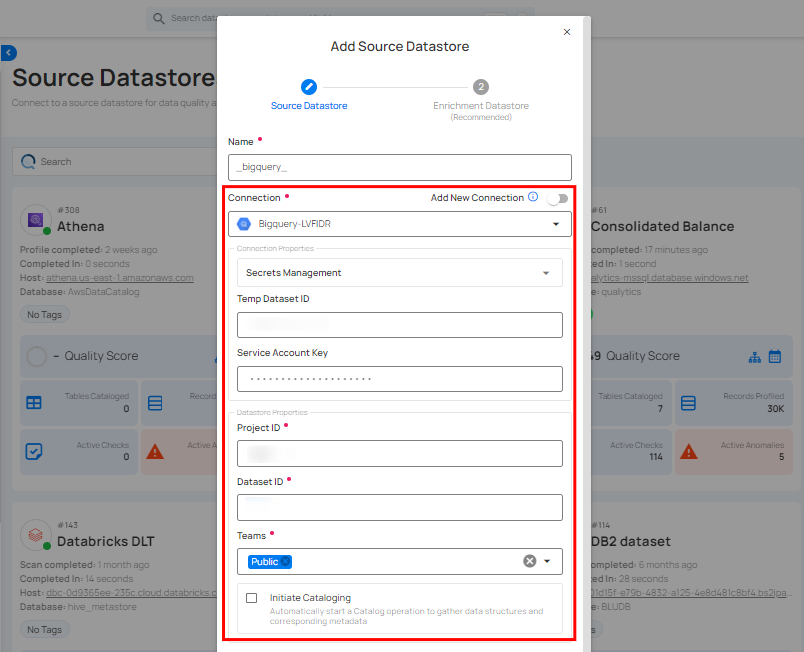
Task: Enable the Initiate Cataloging checkbox
Action: coord(251,597)
